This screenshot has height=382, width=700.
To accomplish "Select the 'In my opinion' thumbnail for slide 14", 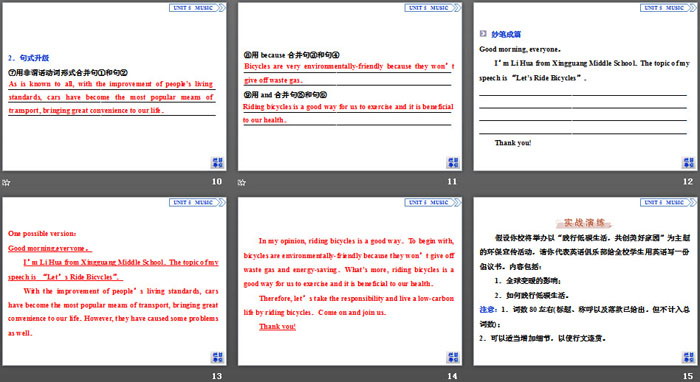I will [350, 281].
